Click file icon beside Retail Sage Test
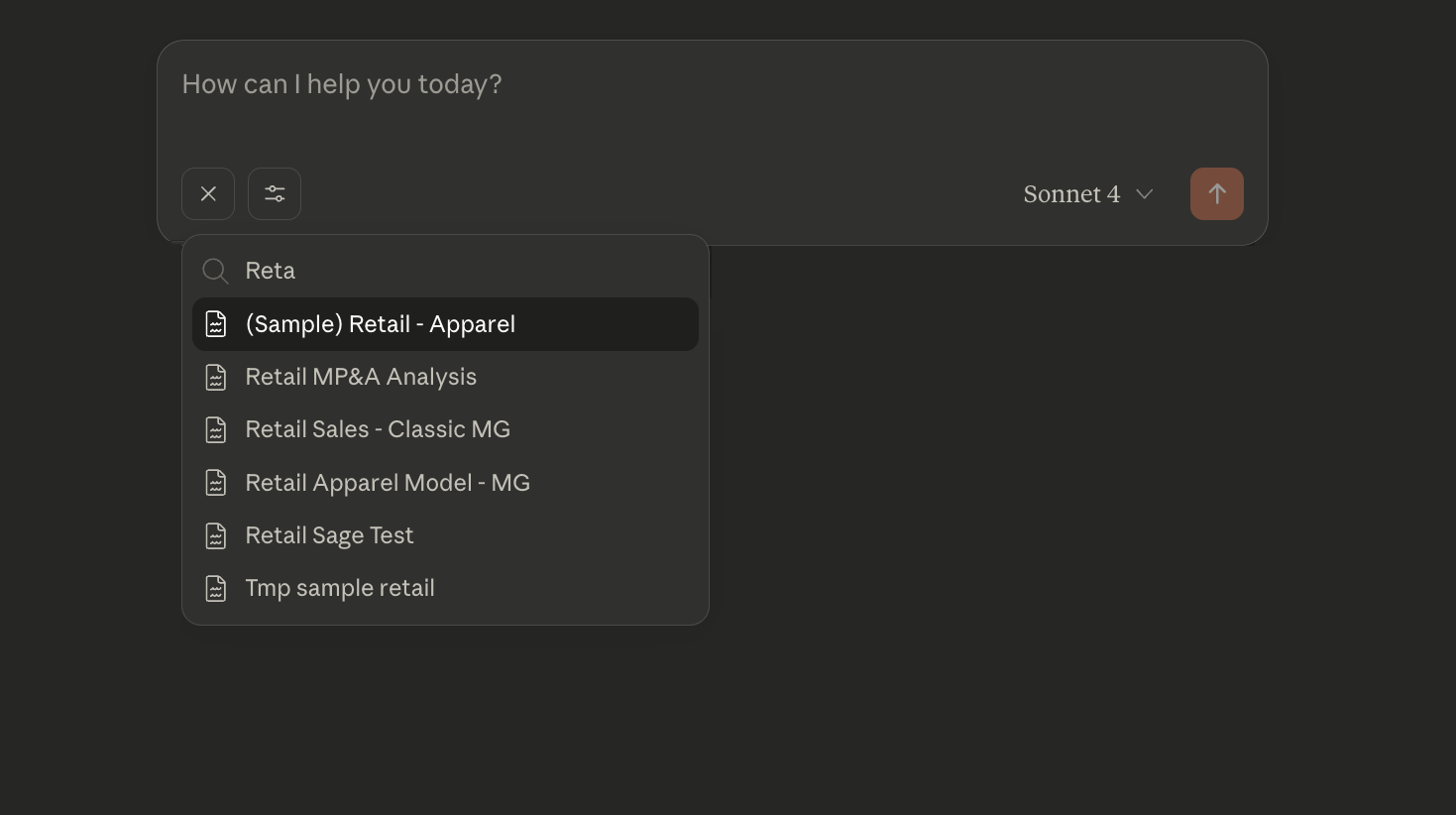1456x815 pixels. (x=216, y=535)
